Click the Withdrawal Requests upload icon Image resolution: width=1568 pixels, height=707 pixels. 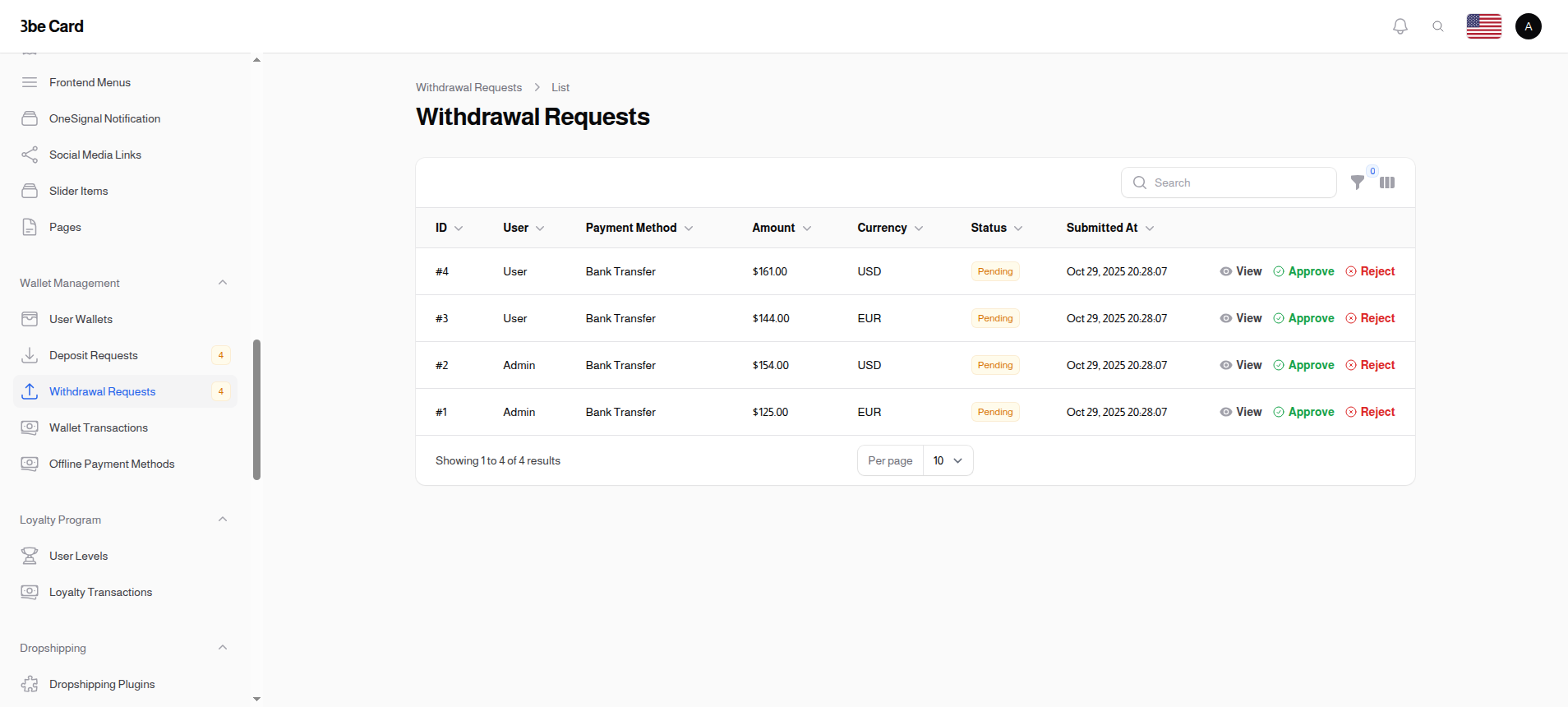(x=30, y=391)
